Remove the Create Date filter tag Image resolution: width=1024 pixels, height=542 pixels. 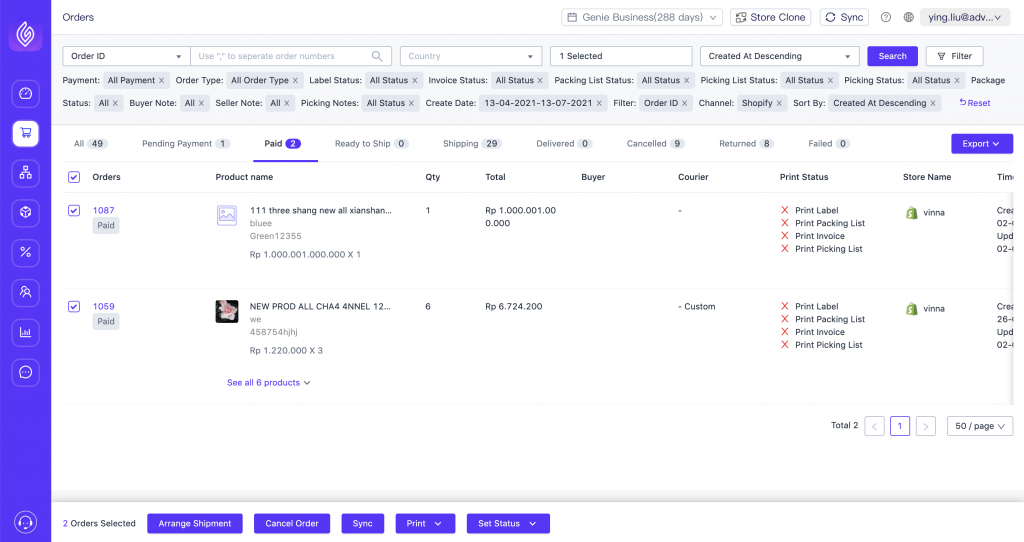click(599, 103)
